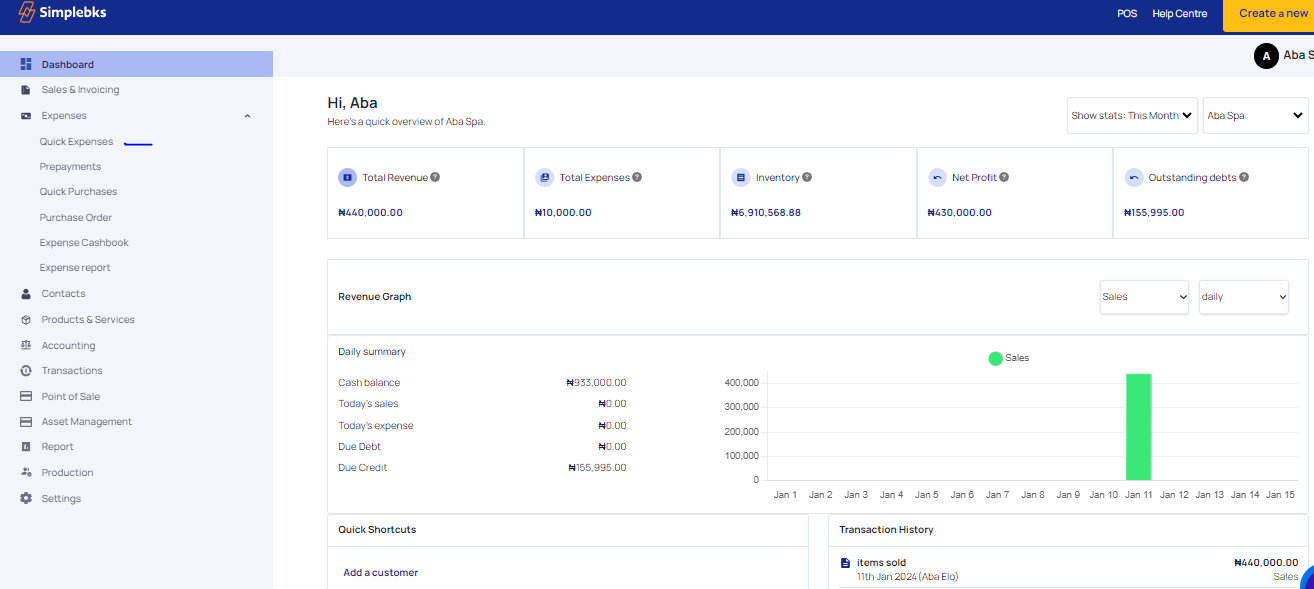Screen dimensions: 1314x589
Task: Open the Help Centre link
Action: coord(1179,14)
